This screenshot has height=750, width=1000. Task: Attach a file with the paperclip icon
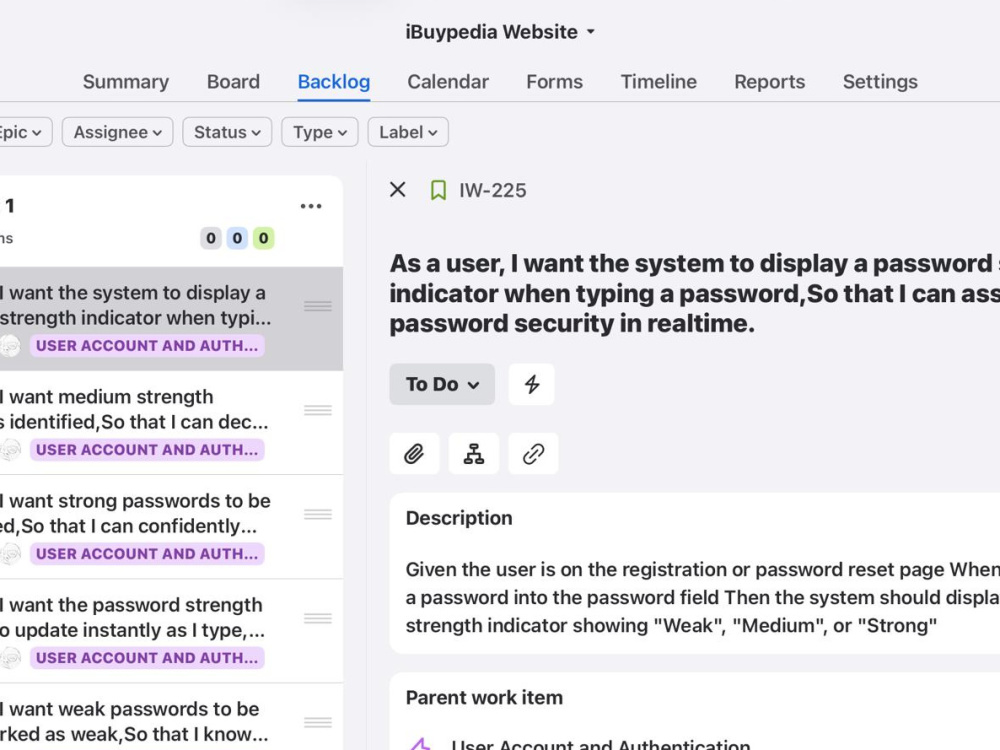(x=414, y=453)
